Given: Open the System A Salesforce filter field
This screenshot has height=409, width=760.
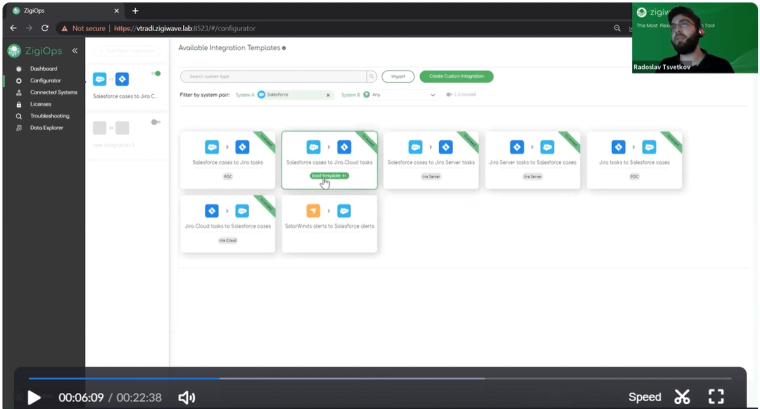Looking at the screenshot, I should coord(295,95).
